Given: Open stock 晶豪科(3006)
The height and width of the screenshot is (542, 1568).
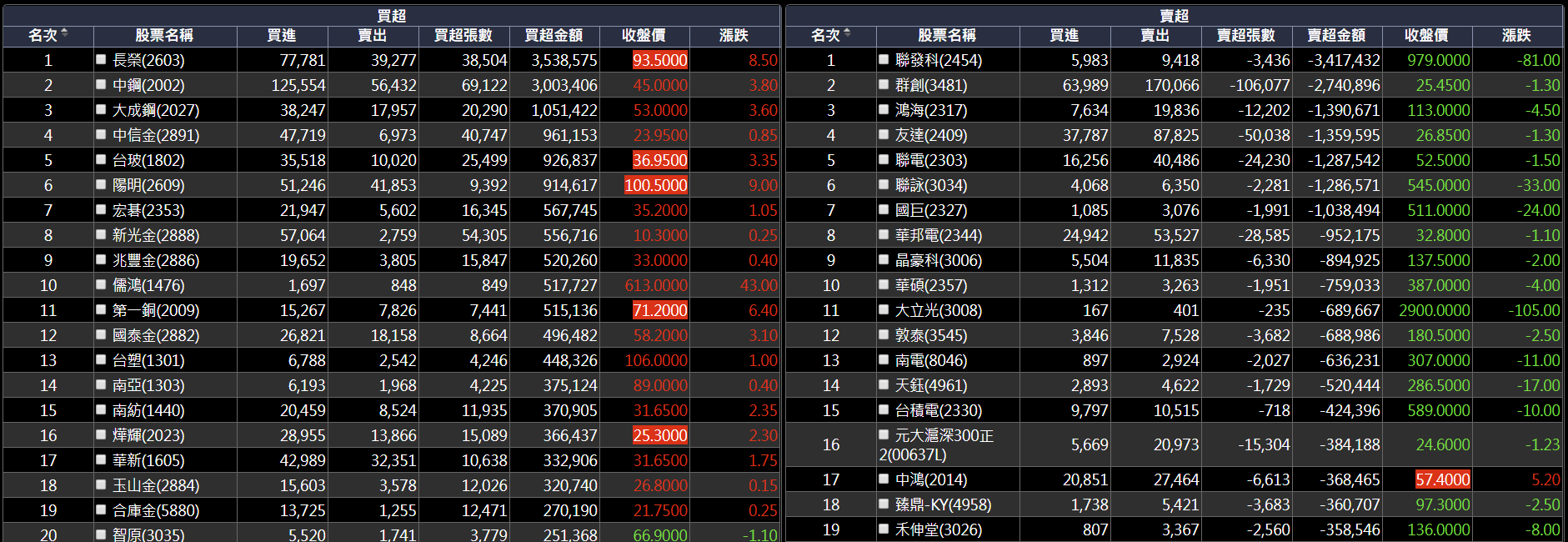Looking at the screenshot, I should coord(939,260).
